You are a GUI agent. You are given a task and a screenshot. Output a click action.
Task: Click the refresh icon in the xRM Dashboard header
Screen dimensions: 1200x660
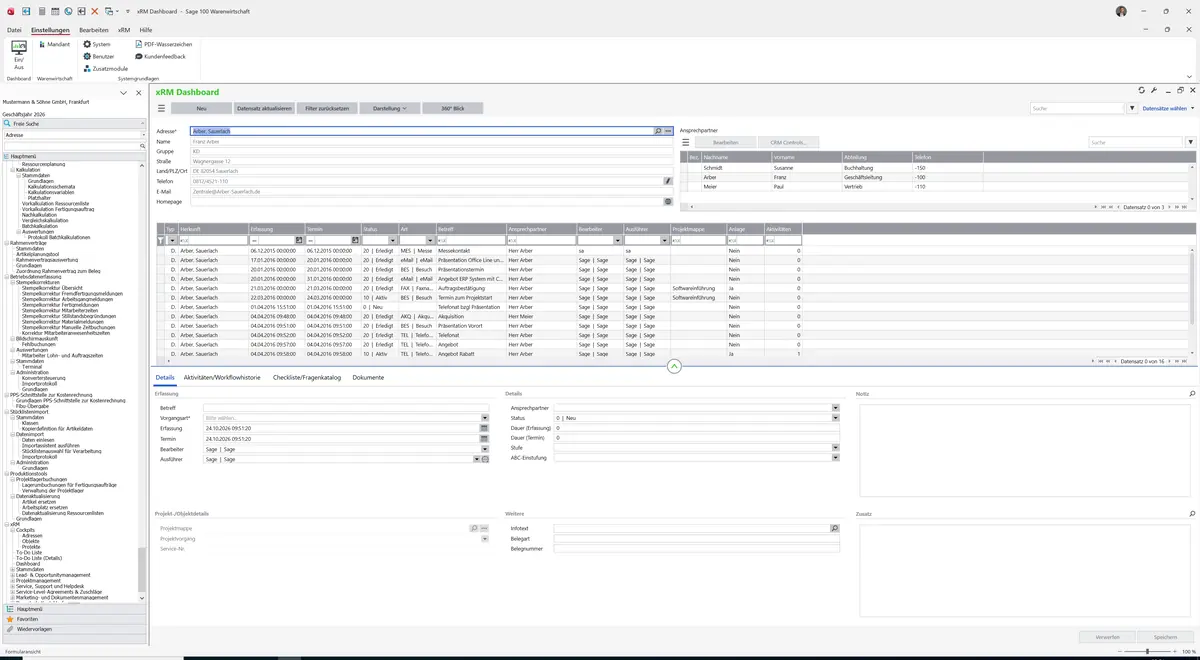point(1141,90)
